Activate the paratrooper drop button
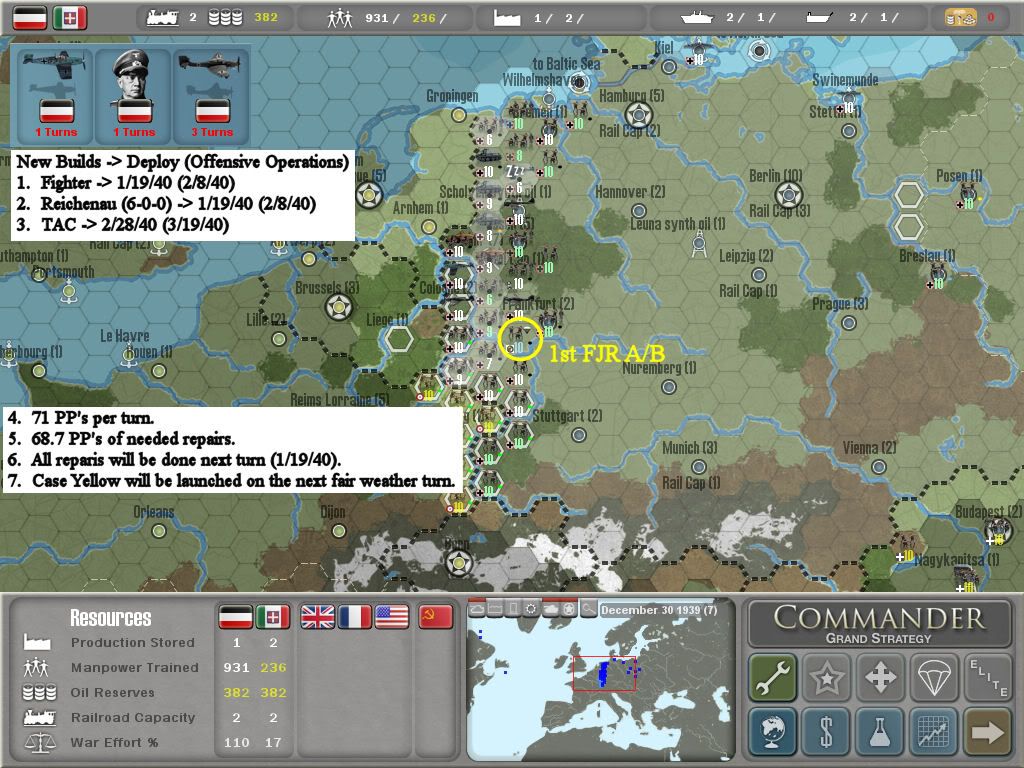The width and height of the screenshot is (1024, 768). [x=934, y=677]
